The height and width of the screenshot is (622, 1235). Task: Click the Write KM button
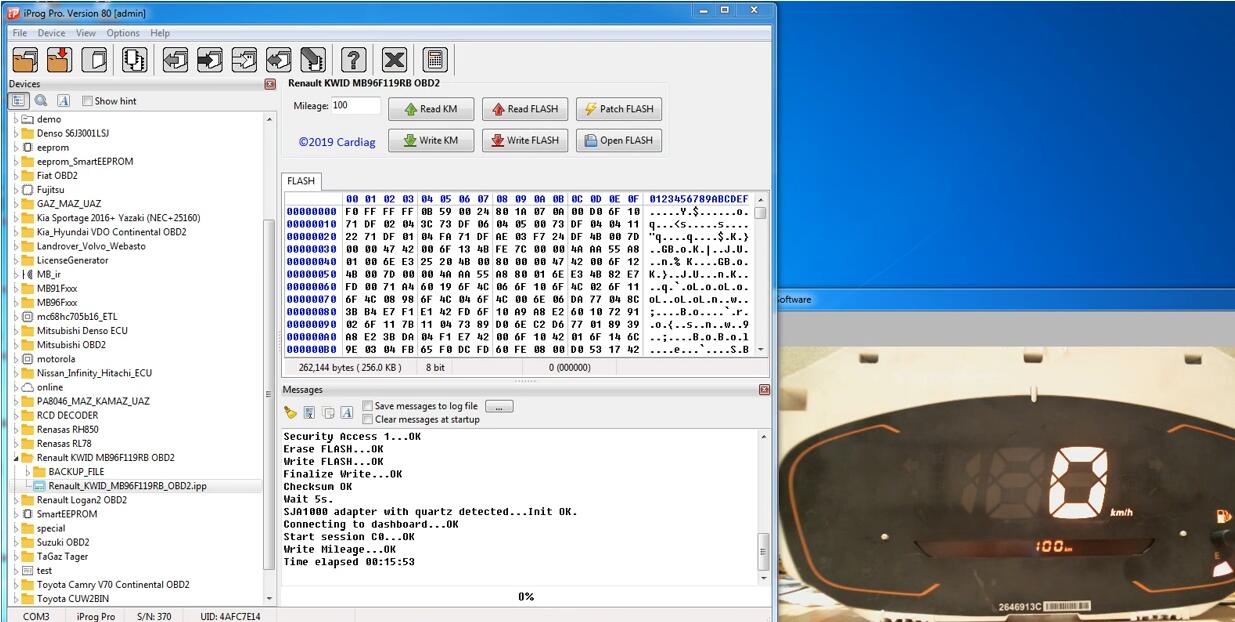point(430,140)
